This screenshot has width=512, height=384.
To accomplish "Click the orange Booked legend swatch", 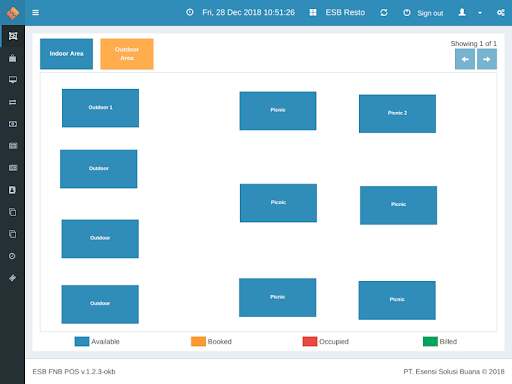I will [198, 341].
